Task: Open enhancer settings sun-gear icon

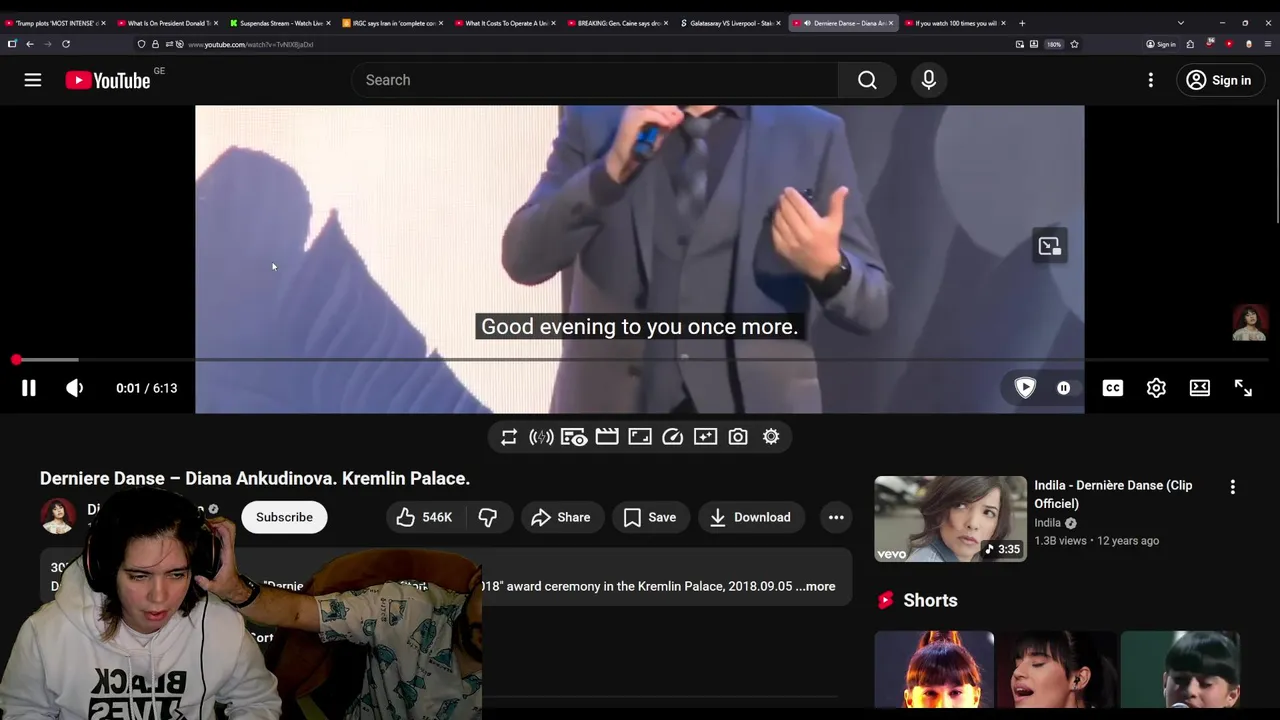Action: click(x=771, y=437)
